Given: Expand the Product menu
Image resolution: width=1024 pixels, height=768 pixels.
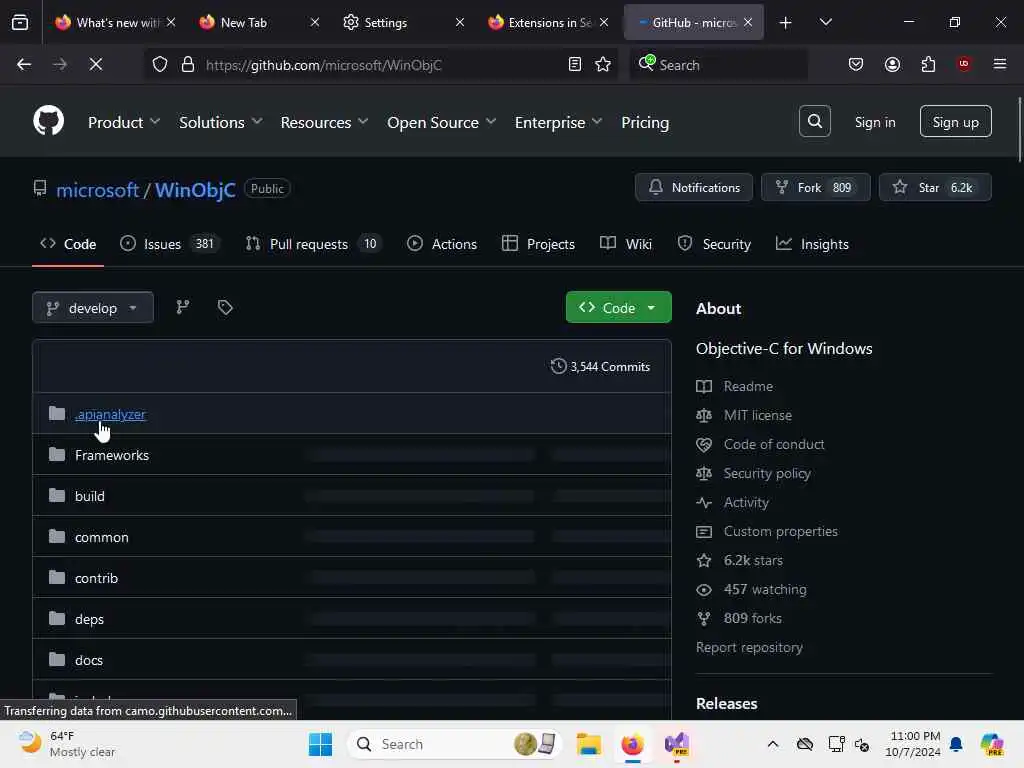Looking at the screenshot, I should tap(124, 122).
